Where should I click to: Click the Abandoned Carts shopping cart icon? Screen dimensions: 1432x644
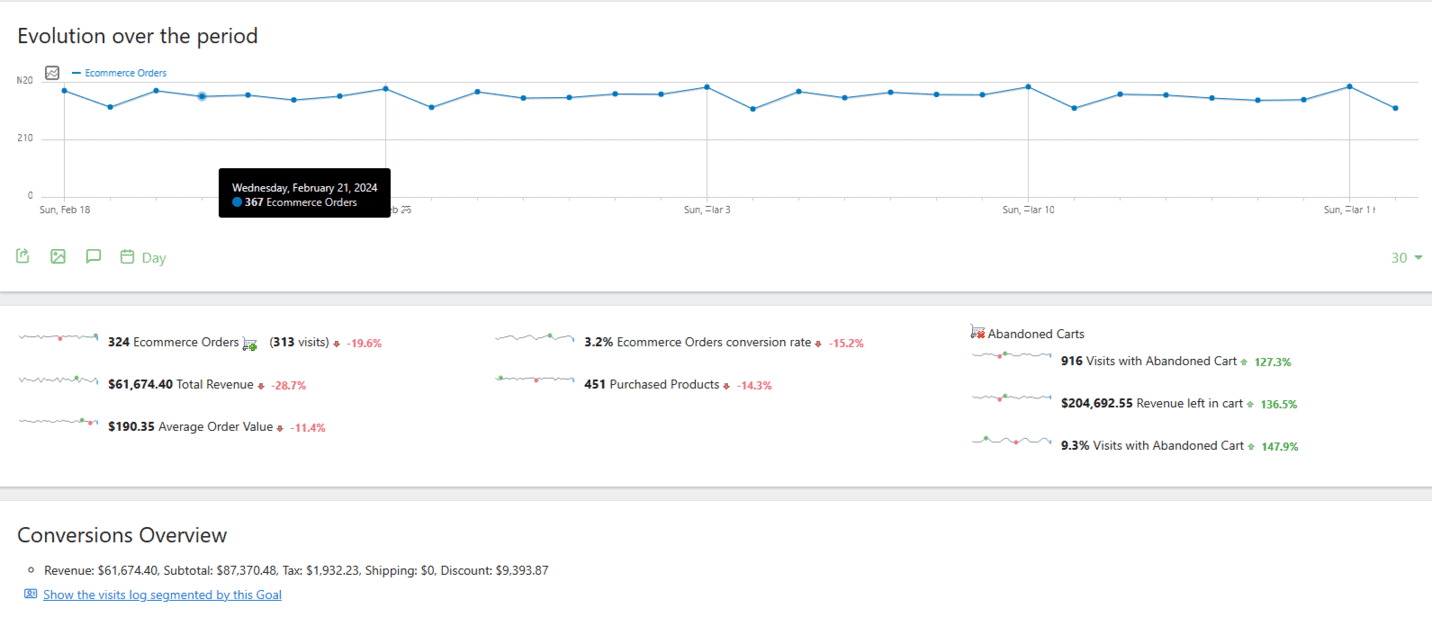coord(977,331)
